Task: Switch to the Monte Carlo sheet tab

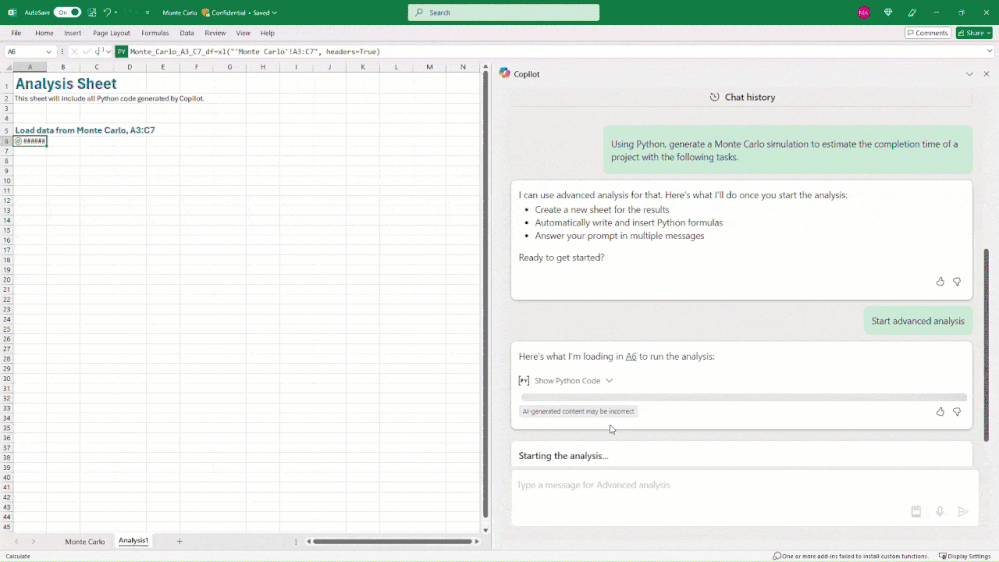Action: [85, 541]
